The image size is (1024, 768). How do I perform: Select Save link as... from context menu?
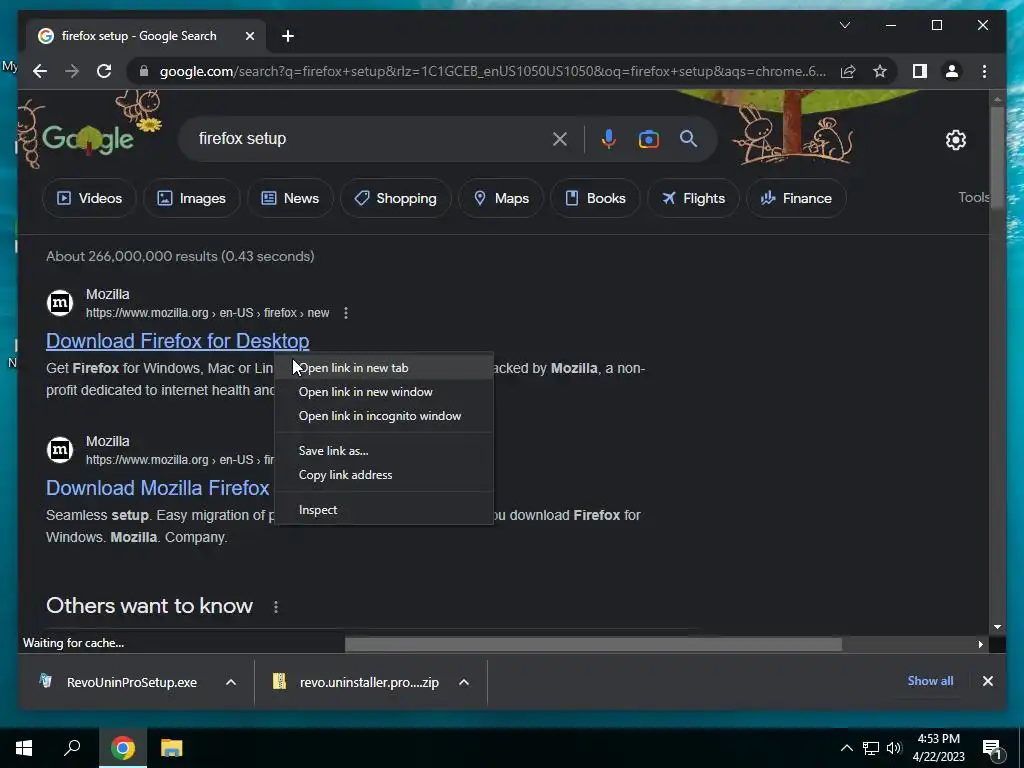point(384,451)
